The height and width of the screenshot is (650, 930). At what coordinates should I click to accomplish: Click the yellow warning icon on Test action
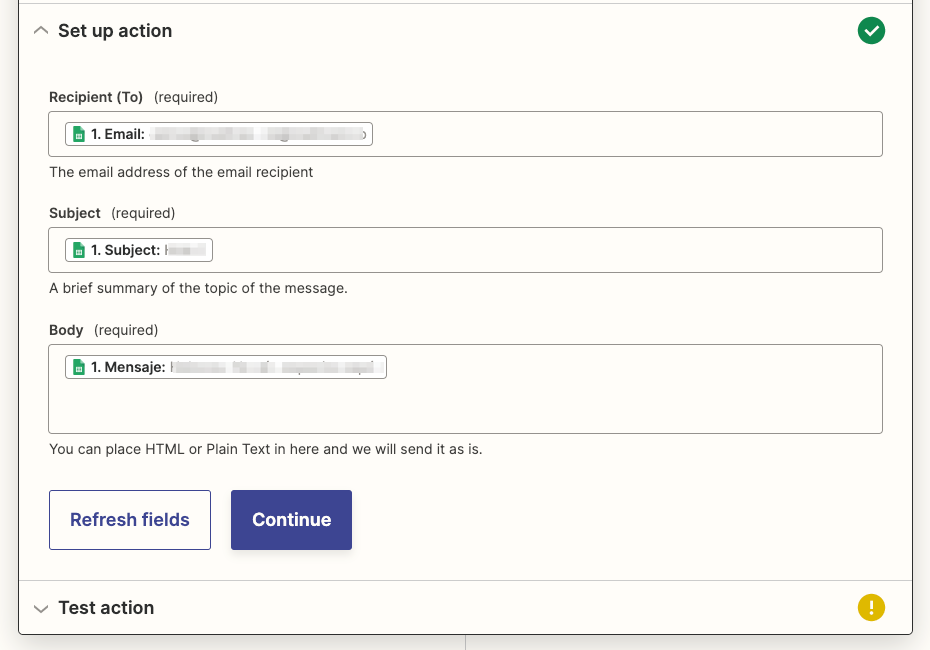click(871, 607)
